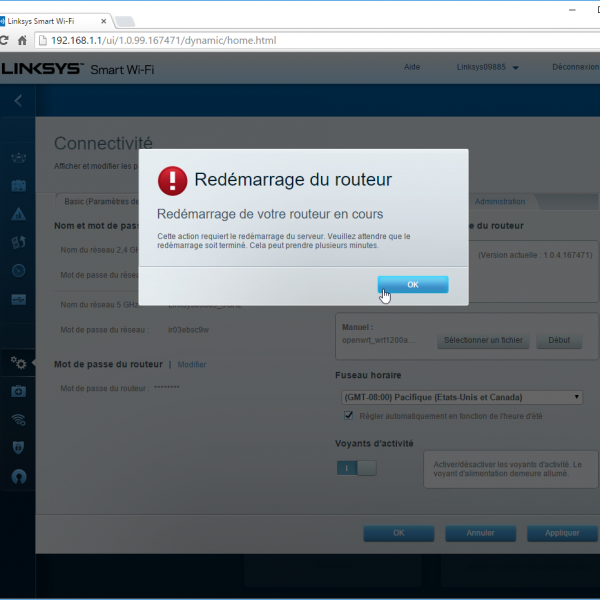Open the Security shield sidebar icon

(x=18, y=447)
